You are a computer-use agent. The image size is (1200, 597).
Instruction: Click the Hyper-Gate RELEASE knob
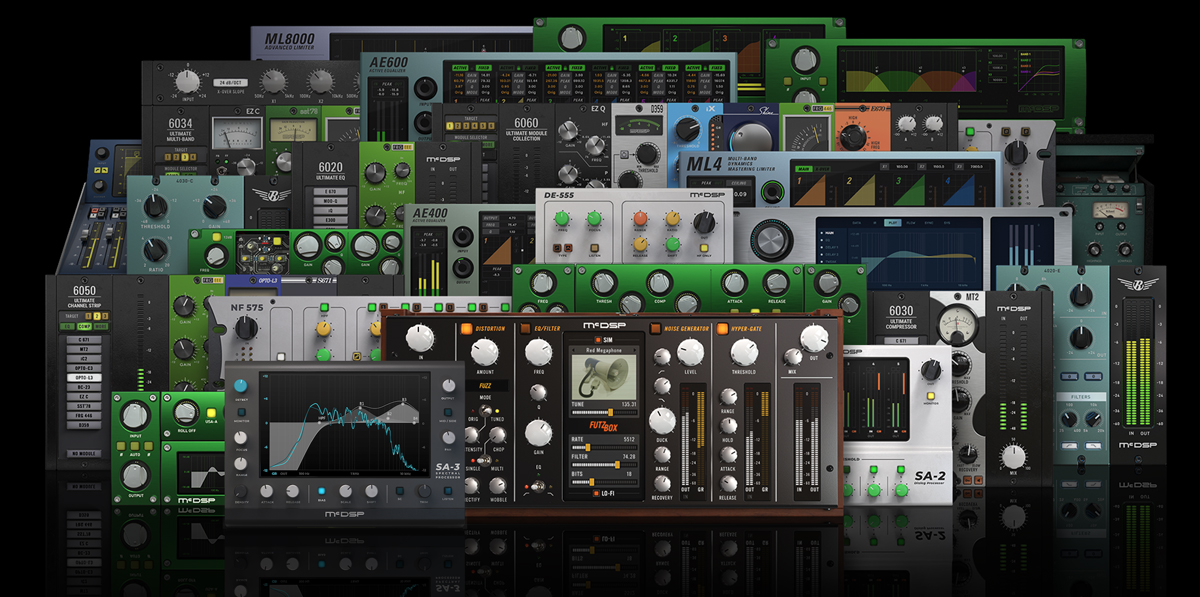tap(728, 482)
